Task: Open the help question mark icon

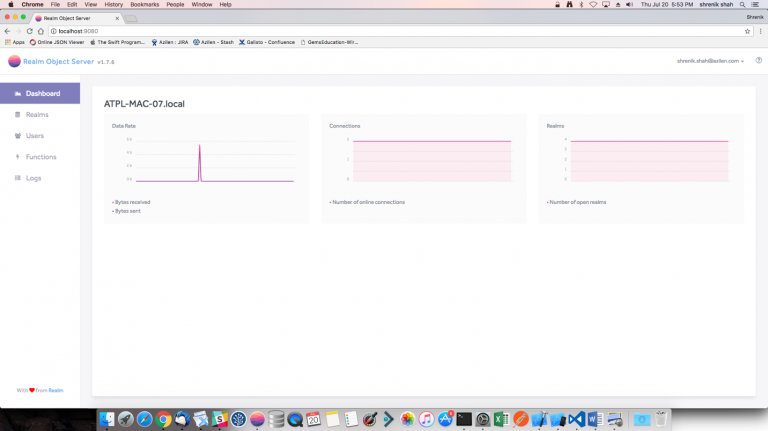Action: point(758,61)
